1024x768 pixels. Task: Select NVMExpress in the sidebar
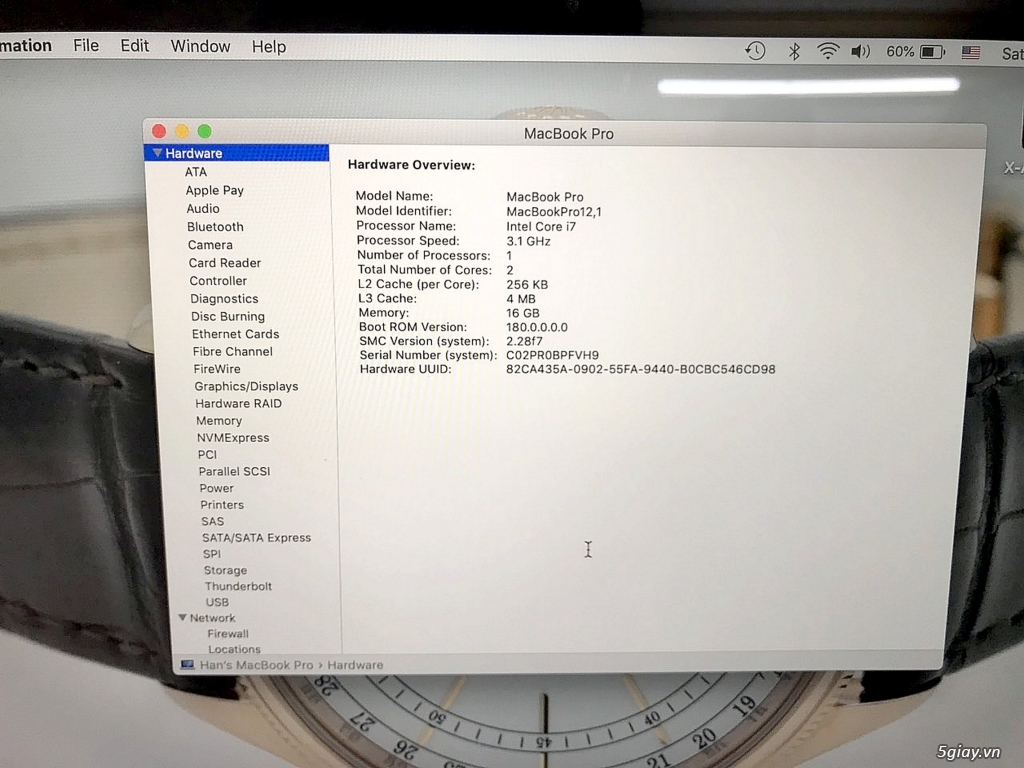[x=233, y=438]
